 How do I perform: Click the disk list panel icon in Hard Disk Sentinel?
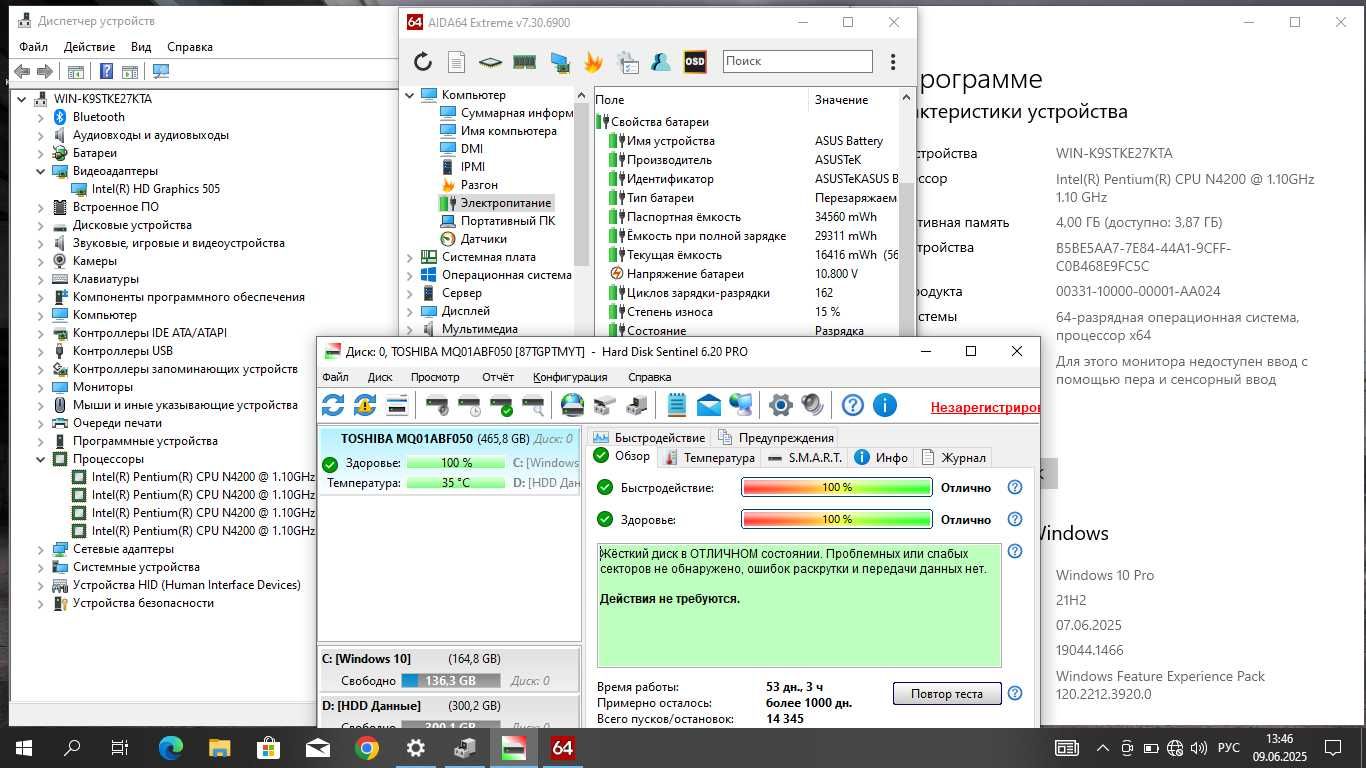397,405
